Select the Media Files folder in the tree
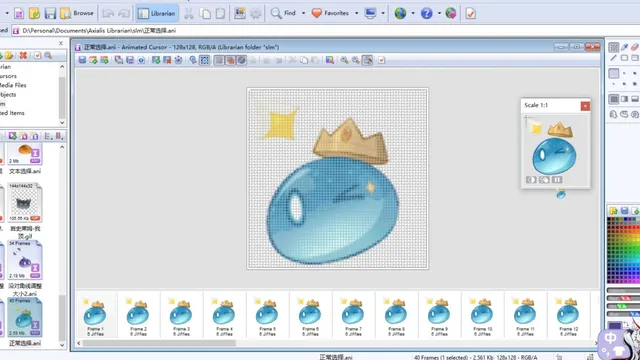640x360 pixels. click(x=13, y=85)
